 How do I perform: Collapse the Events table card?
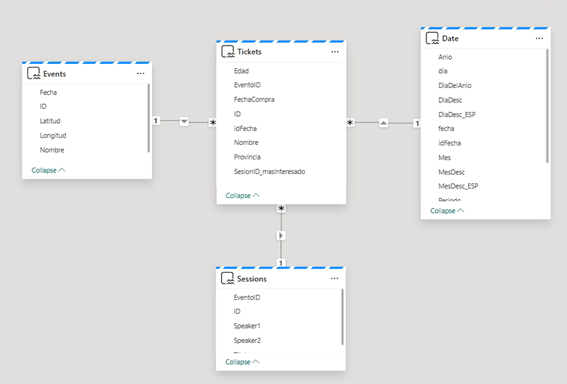click(x=48, y=170)
